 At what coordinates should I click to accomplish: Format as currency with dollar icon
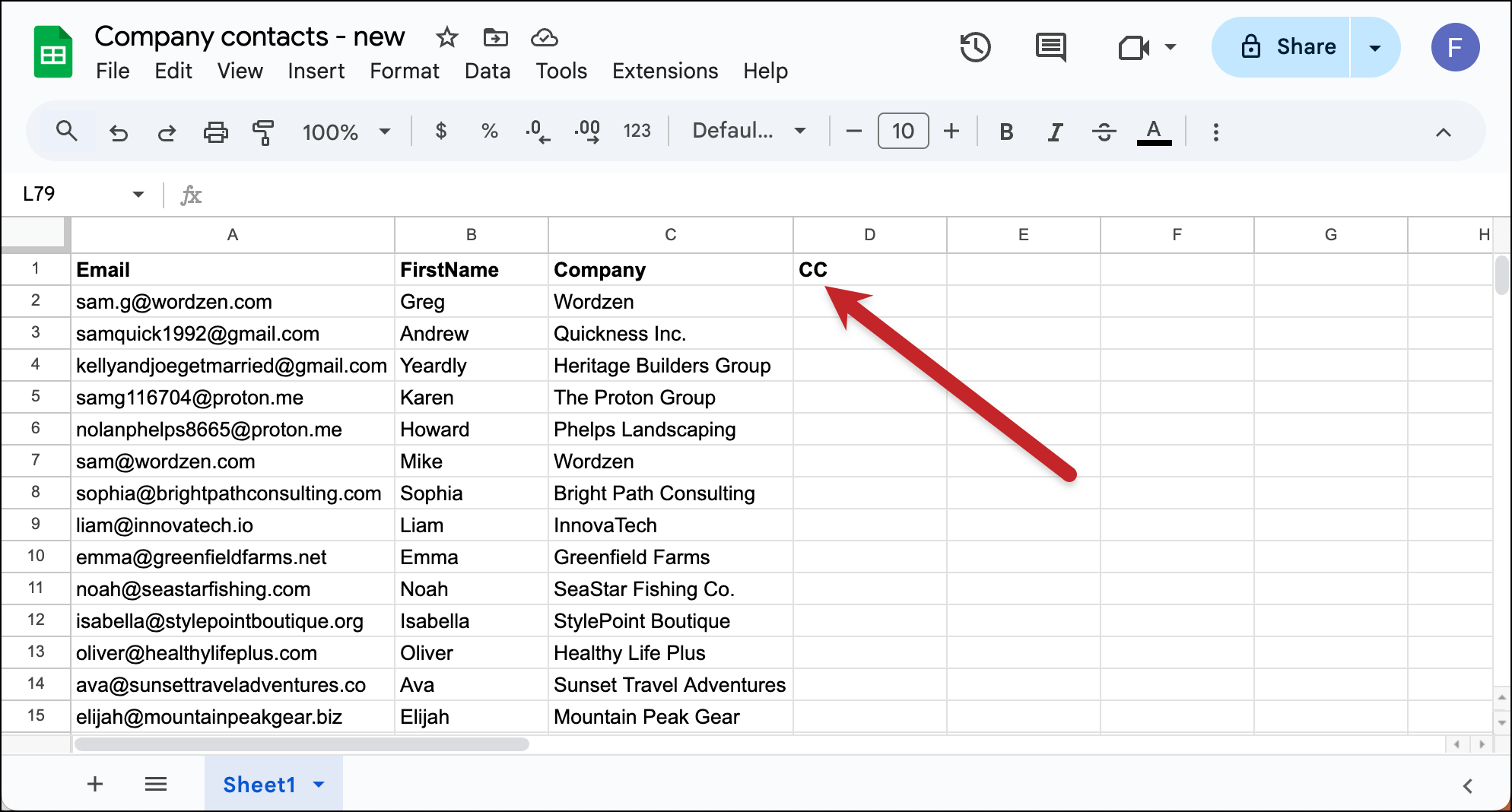[441, 132]
